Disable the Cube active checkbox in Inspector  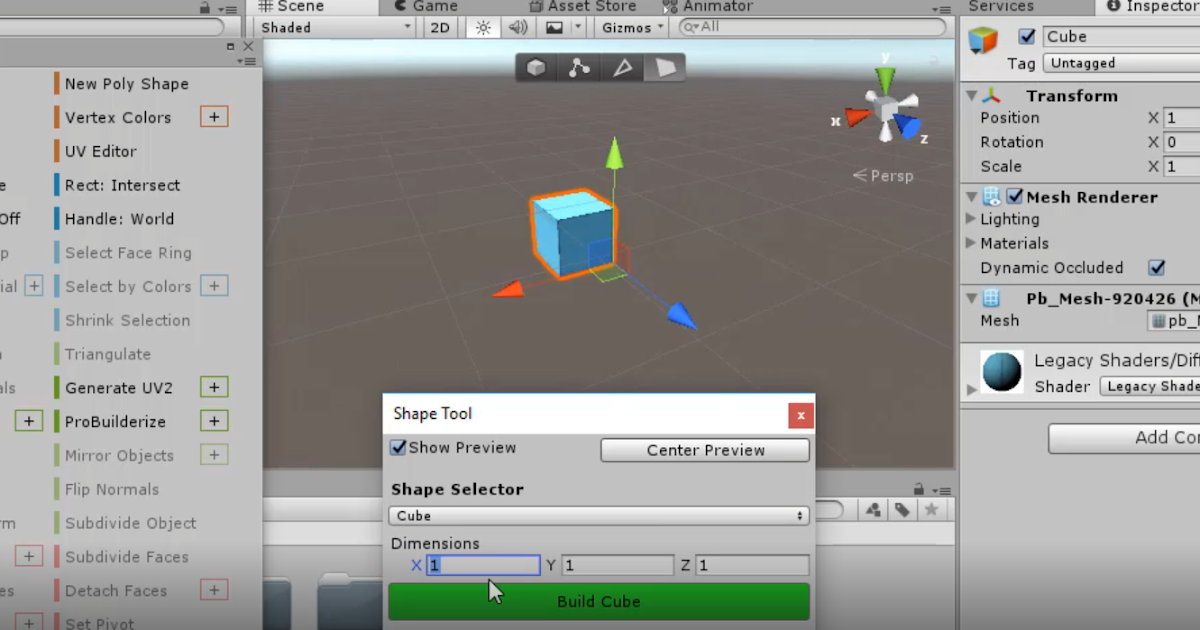click(x=1025, y=36)
